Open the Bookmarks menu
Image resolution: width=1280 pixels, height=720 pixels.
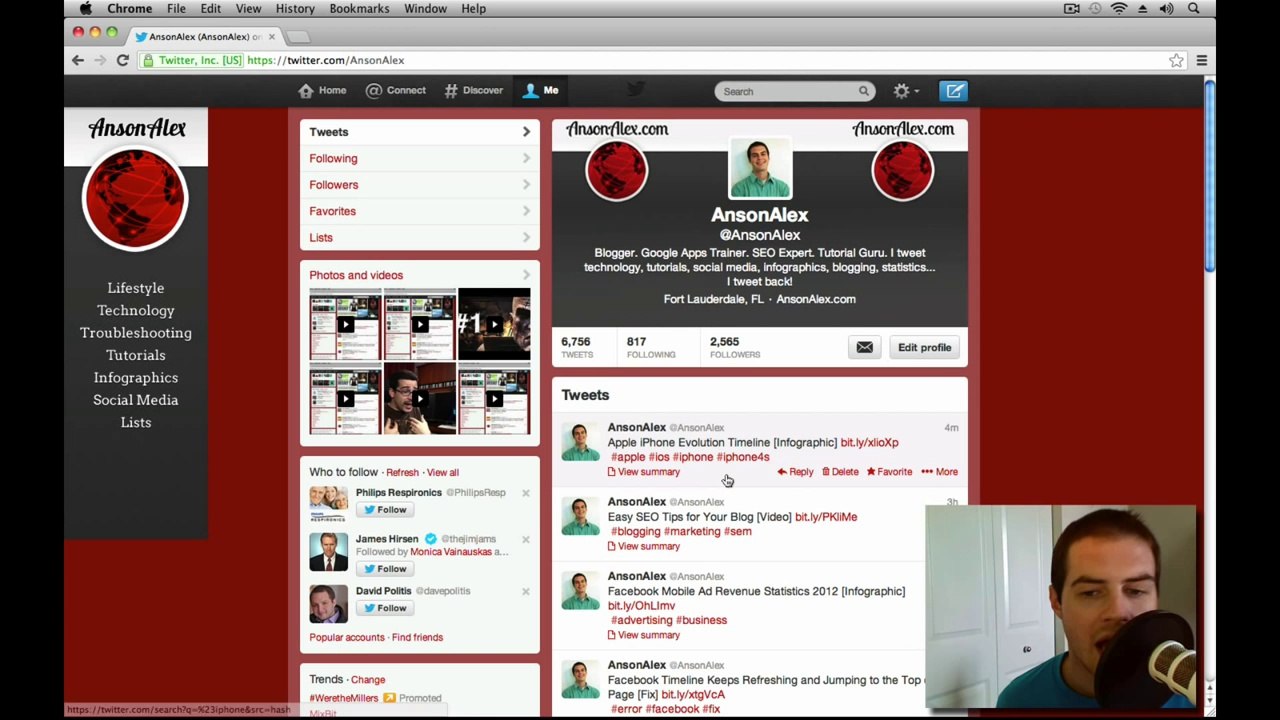click(x=359, y=9)
